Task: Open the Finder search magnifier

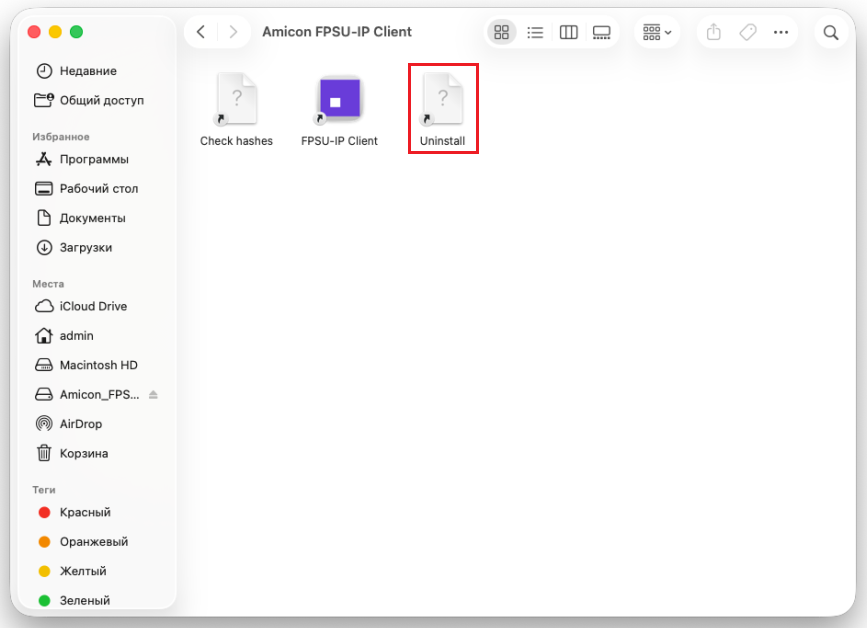Action: (831, 33)
